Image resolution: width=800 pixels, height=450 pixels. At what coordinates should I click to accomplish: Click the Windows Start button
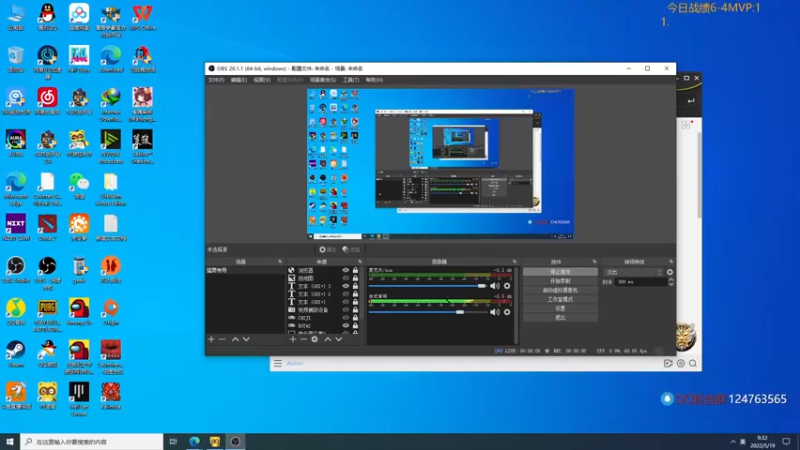click(10, 441)
